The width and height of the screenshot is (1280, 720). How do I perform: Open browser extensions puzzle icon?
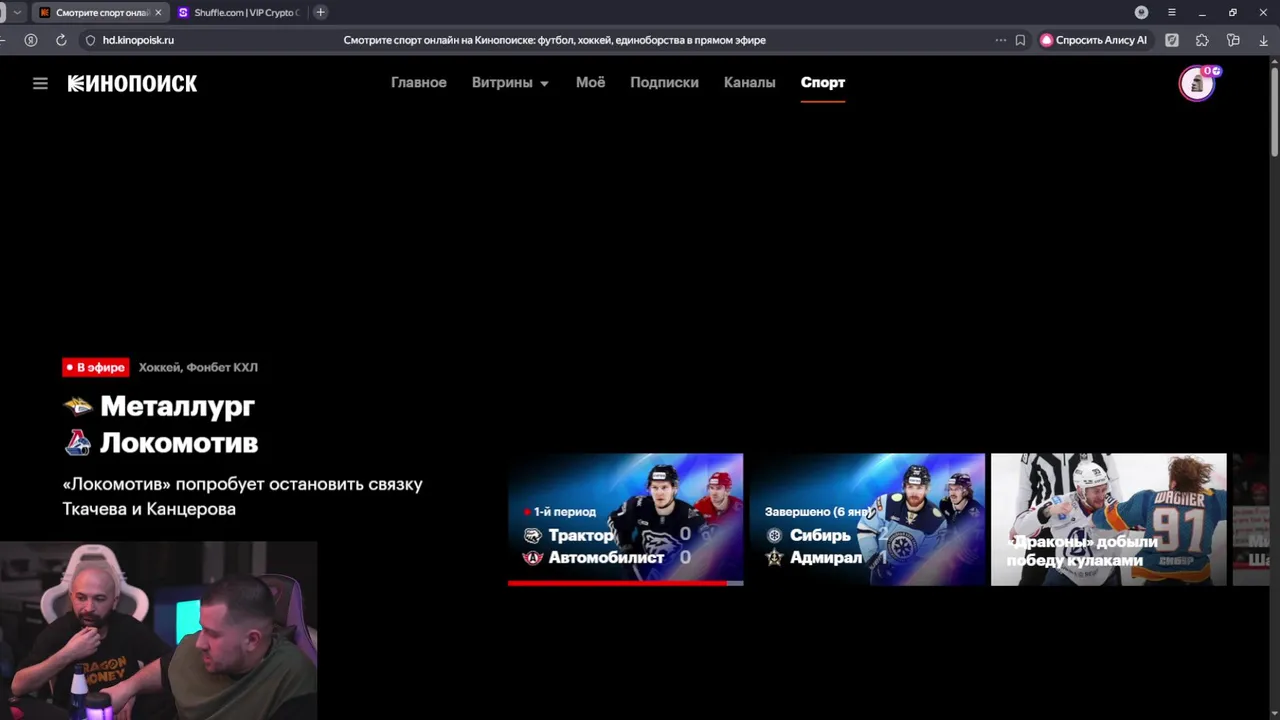point(1202,40)
